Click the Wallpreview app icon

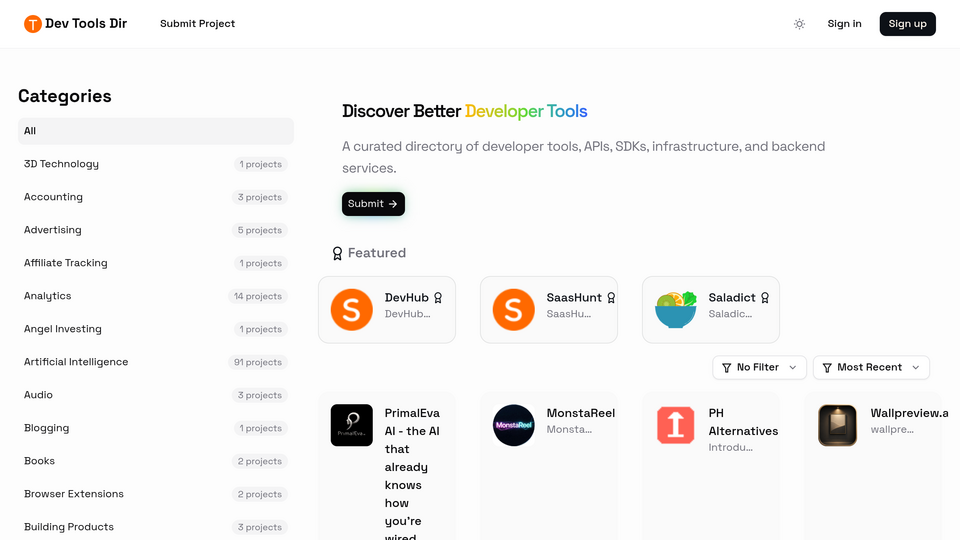(838, 425)
